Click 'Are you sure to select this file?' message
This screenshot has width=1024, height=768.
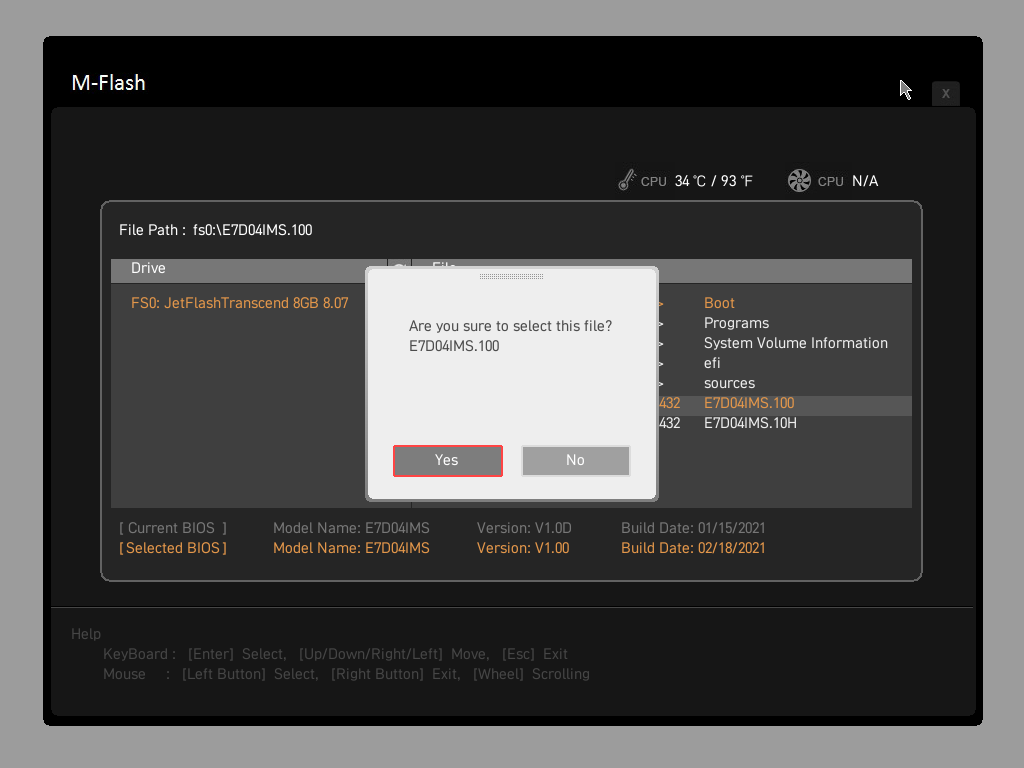(x=510, y=326)
